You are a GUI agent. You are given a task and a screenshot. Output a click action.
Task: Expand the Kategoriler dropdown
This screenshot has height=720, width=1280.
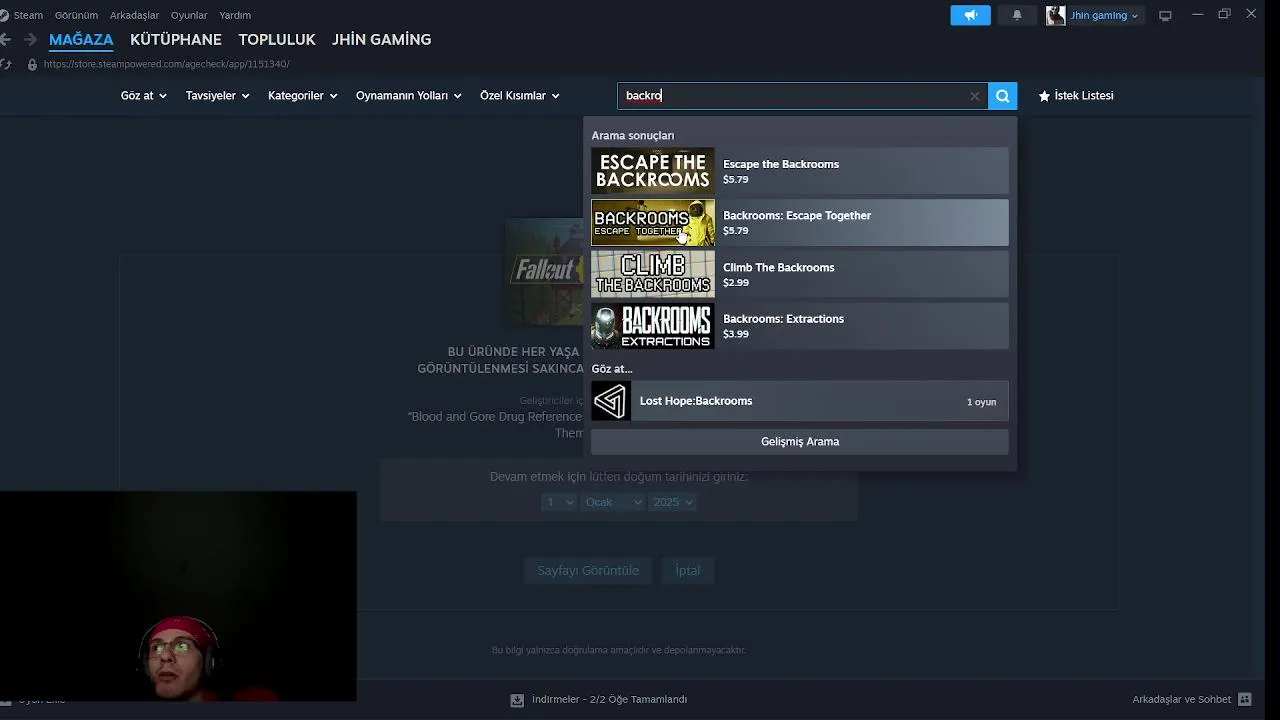(302, 96)
